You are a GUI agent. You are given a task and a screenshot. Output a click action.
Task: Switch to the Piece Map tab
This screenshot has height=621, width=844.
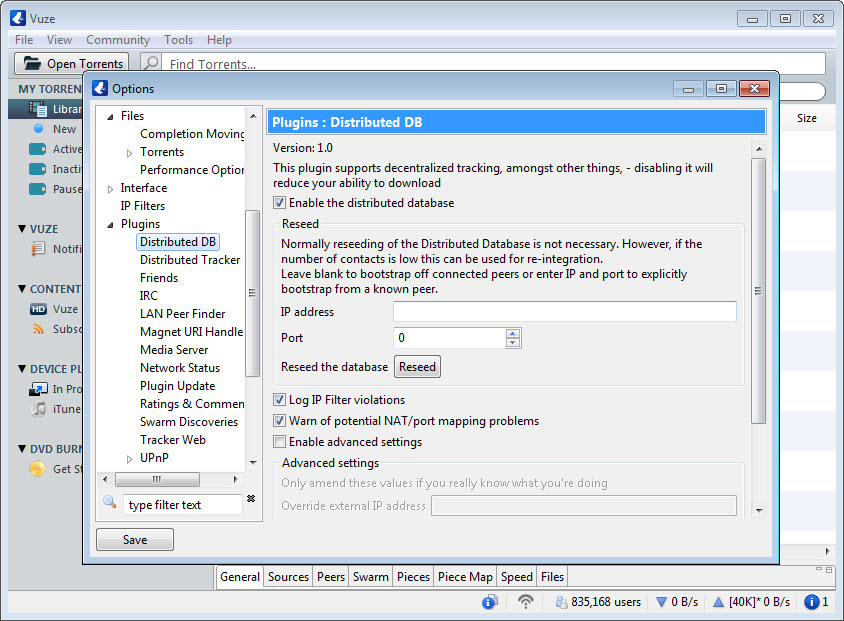465,577
